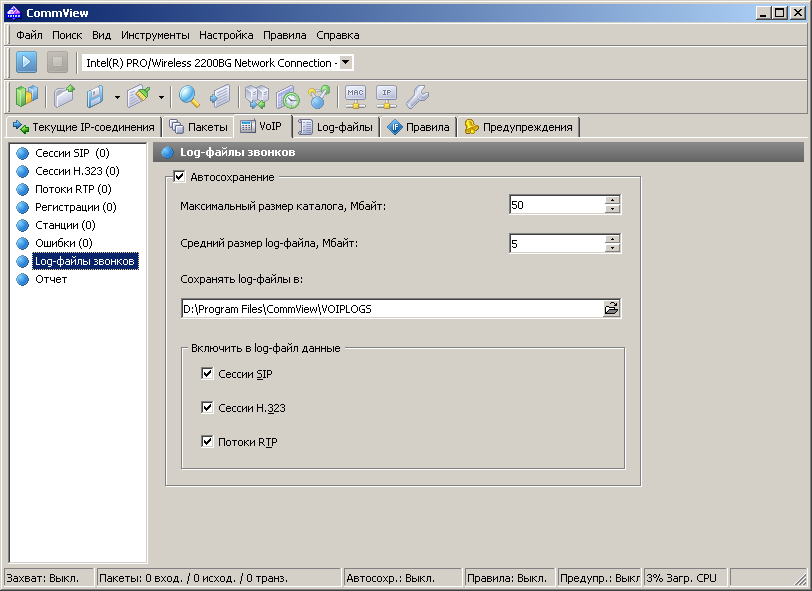Select Станции (0) in the sidebar
Image resolution: width=812 pixels, height=591 pixels.
[x=65, y=225]
